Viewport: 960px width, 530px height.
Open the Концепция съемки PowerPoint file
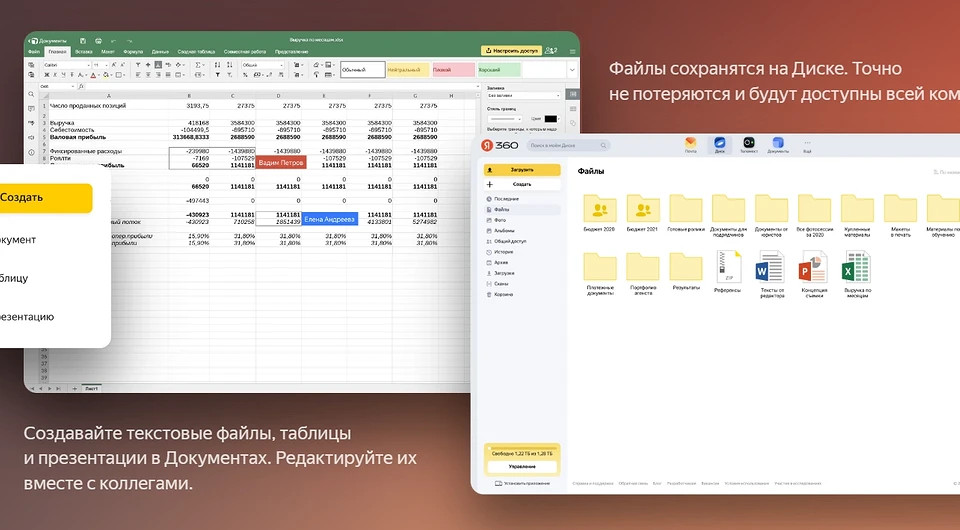tap(813, 268)
